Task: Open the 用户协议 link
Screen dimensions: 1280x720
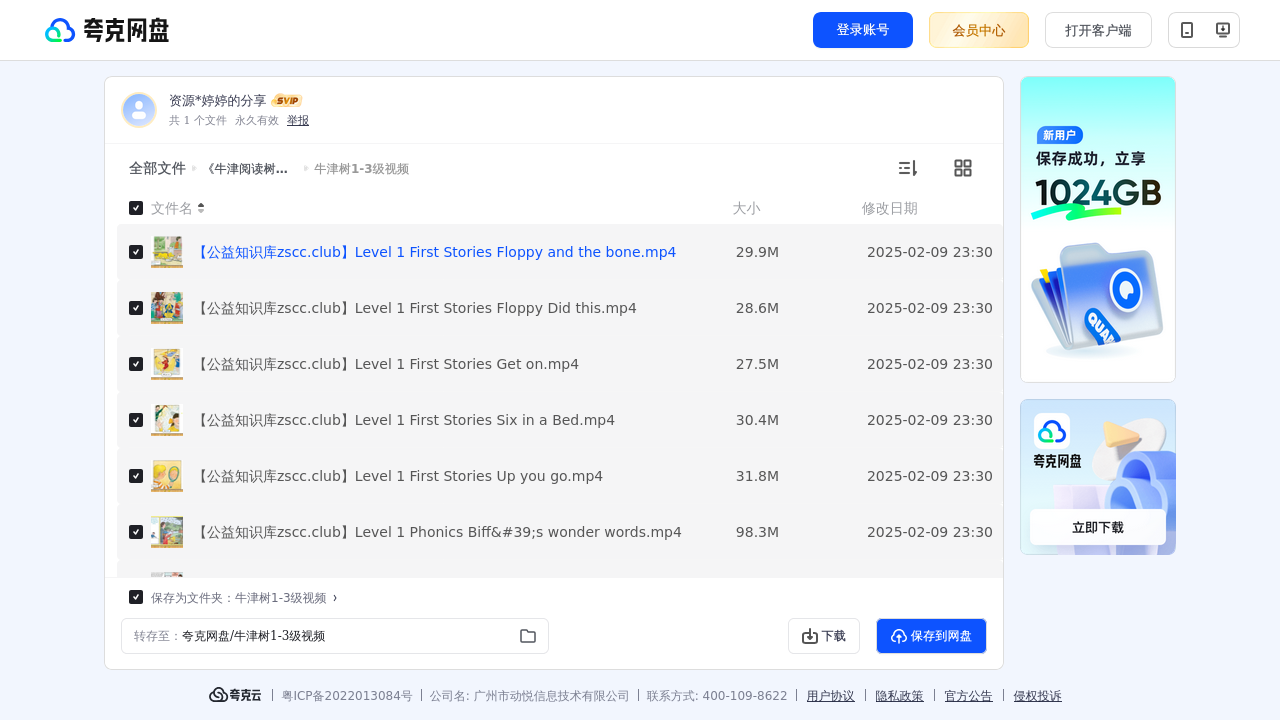Action: [x=831, y=696]
